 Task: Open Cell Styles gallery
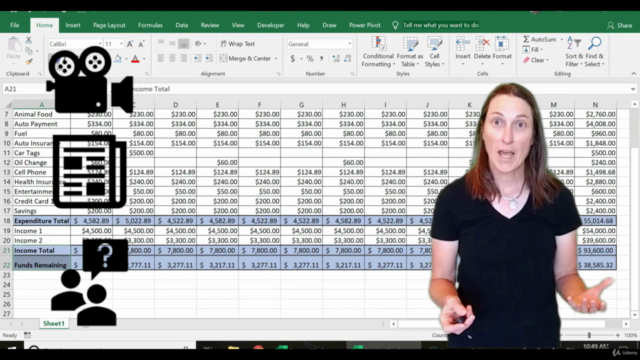(434, 52)
